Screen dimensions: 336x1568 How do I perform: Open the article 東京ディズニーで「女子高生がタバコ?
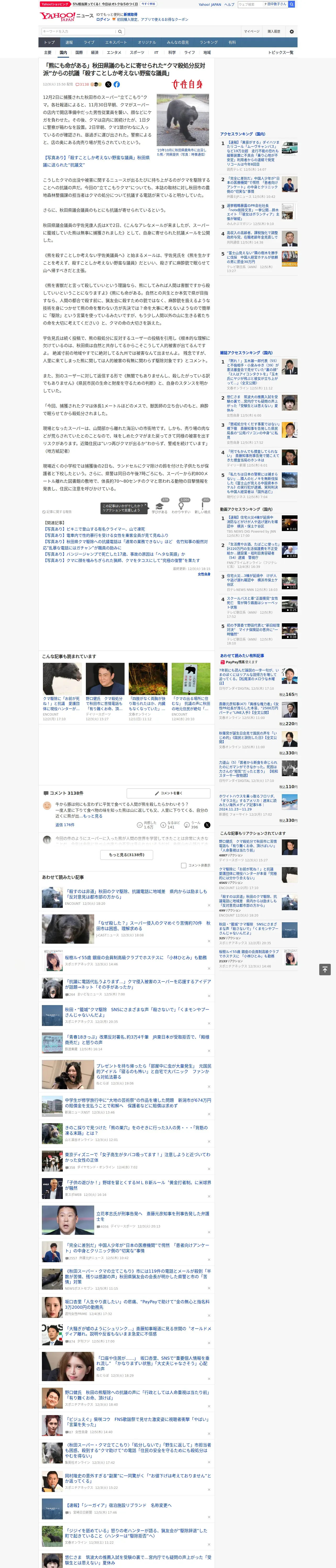138,1157
